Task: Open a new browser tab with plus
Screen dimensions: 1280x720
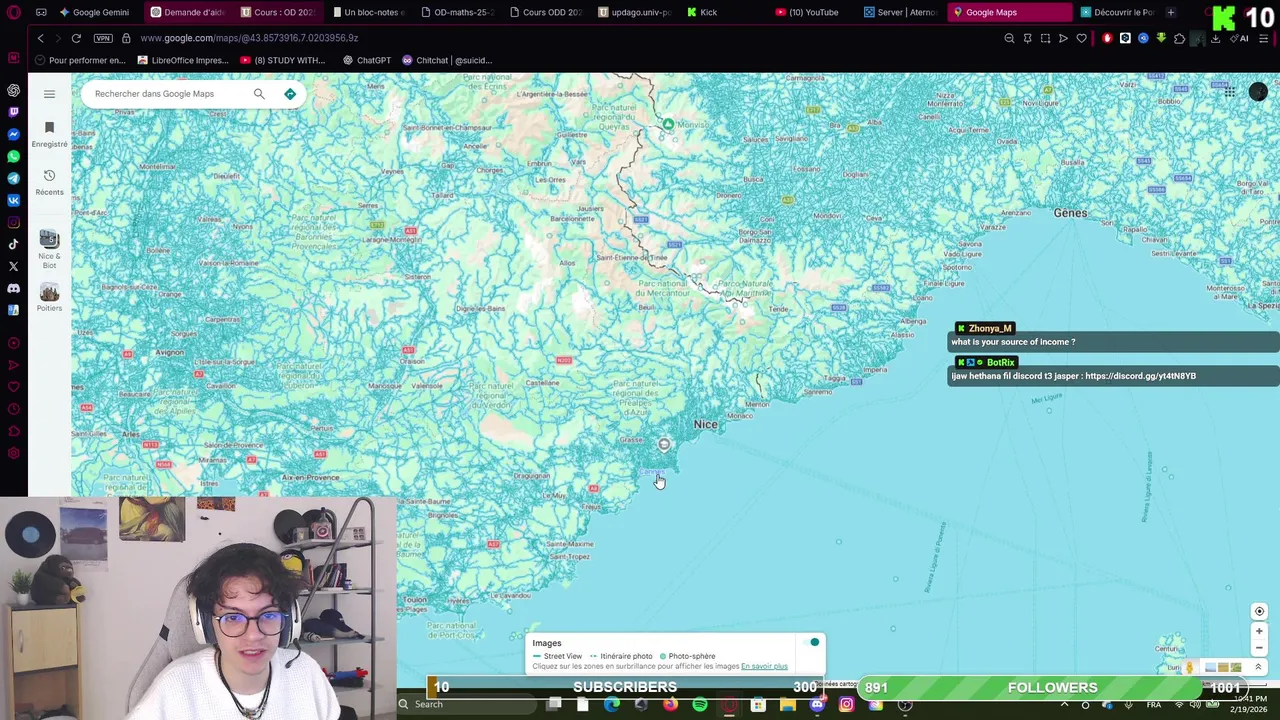Action: pyautogui.click(x=1171, y=12)
